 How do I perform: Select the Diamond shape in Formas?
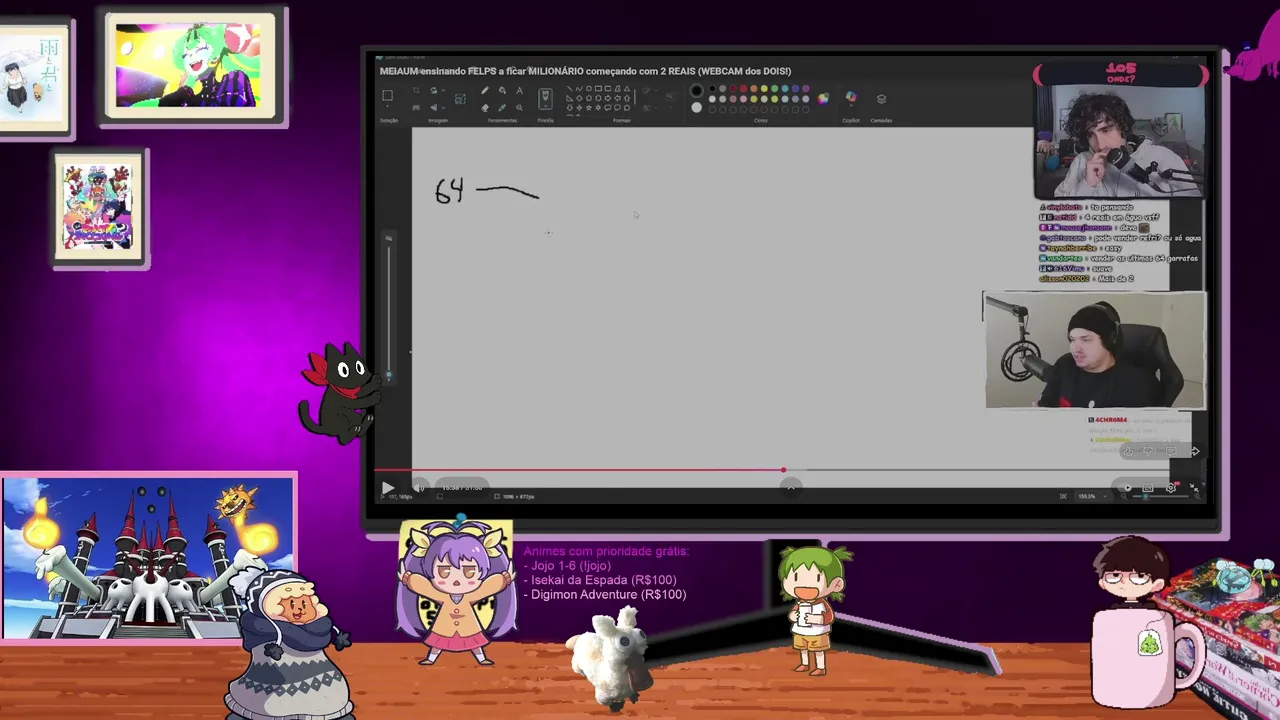point(579,98)
